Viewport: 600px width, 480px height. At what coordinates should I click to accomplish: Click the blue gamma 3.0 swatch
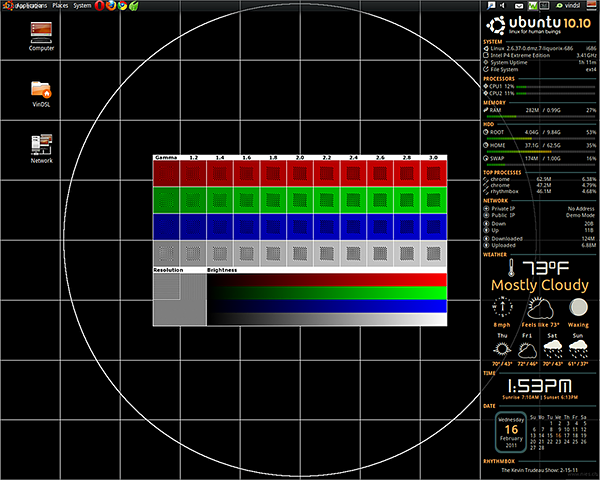click(x=434, y=227)
